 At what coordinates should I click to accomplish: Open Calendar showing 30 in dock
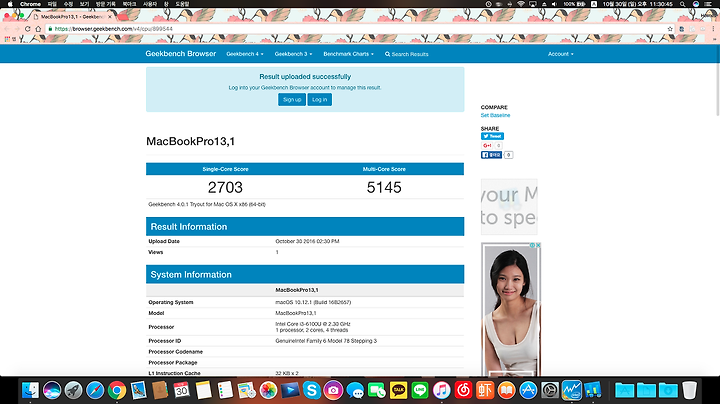182,390
